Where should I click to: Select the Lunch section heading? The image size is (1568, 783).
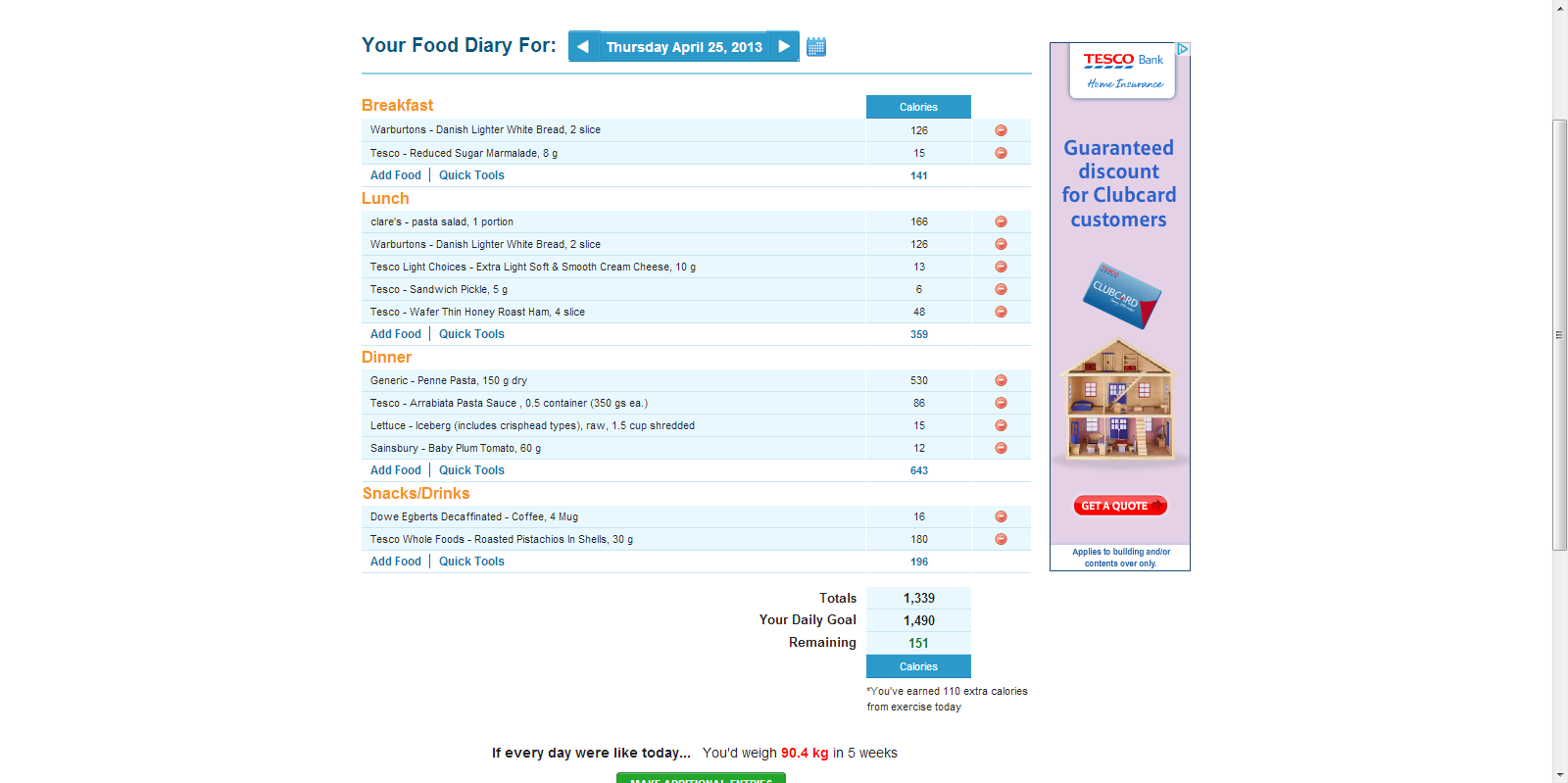385,198
